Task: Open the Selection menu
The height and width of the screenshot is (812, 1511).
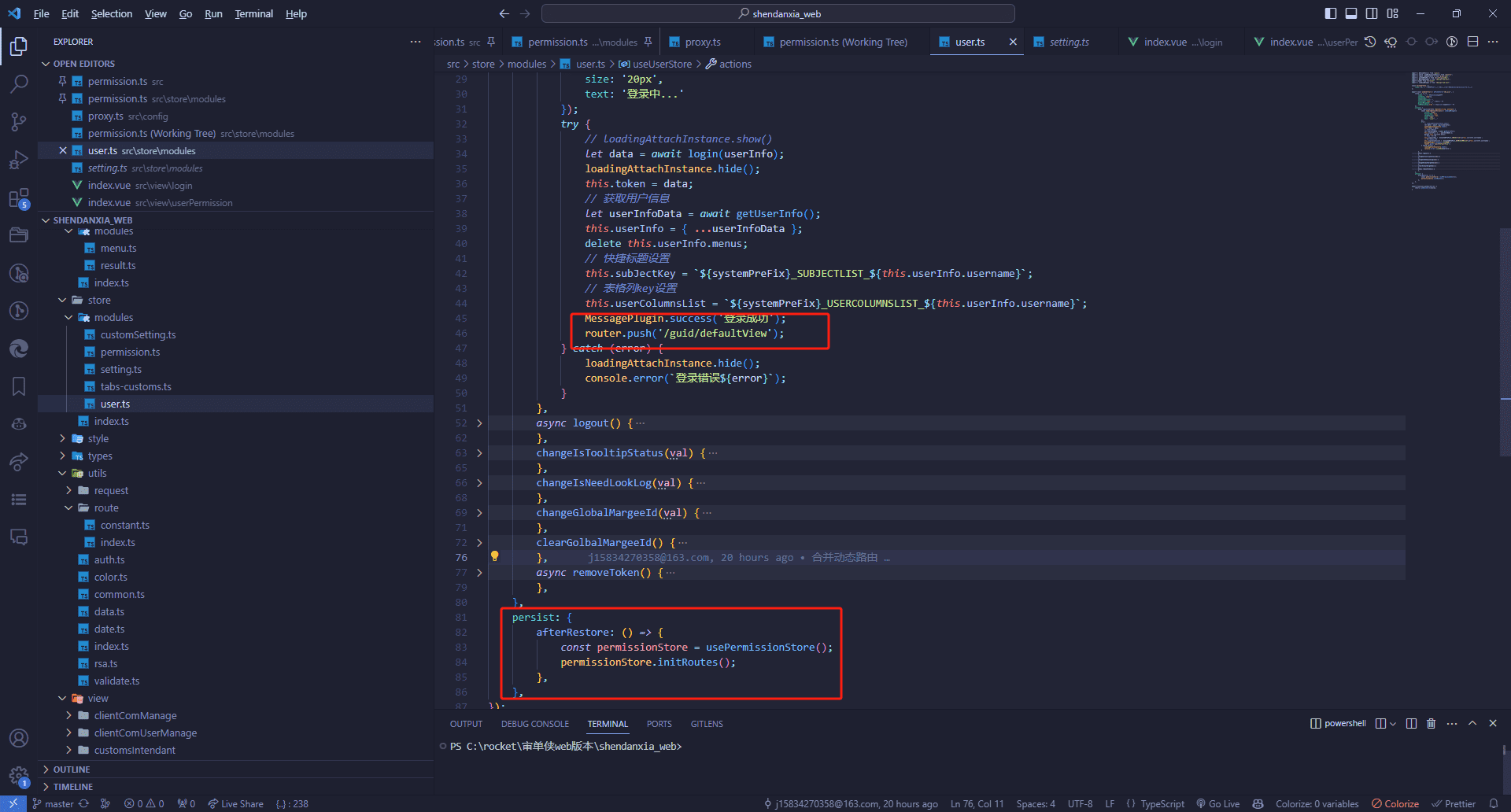Action: [x=112, y=13]
